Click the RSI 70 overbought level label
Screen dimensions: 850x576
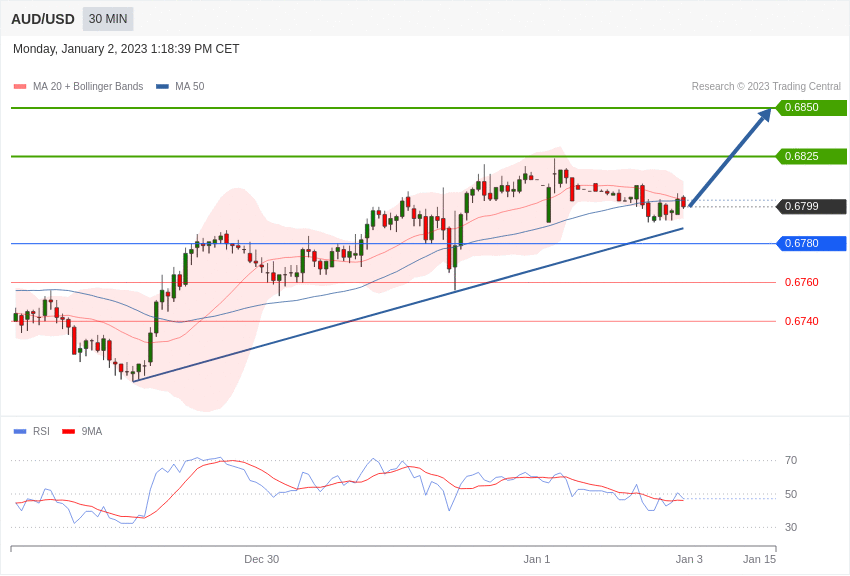point(791,461)
